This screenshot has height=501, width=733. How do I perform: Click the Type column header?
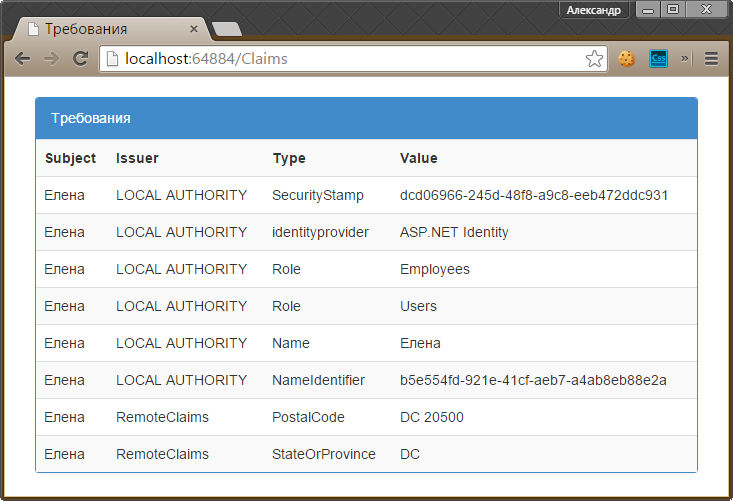pos(289,158)
